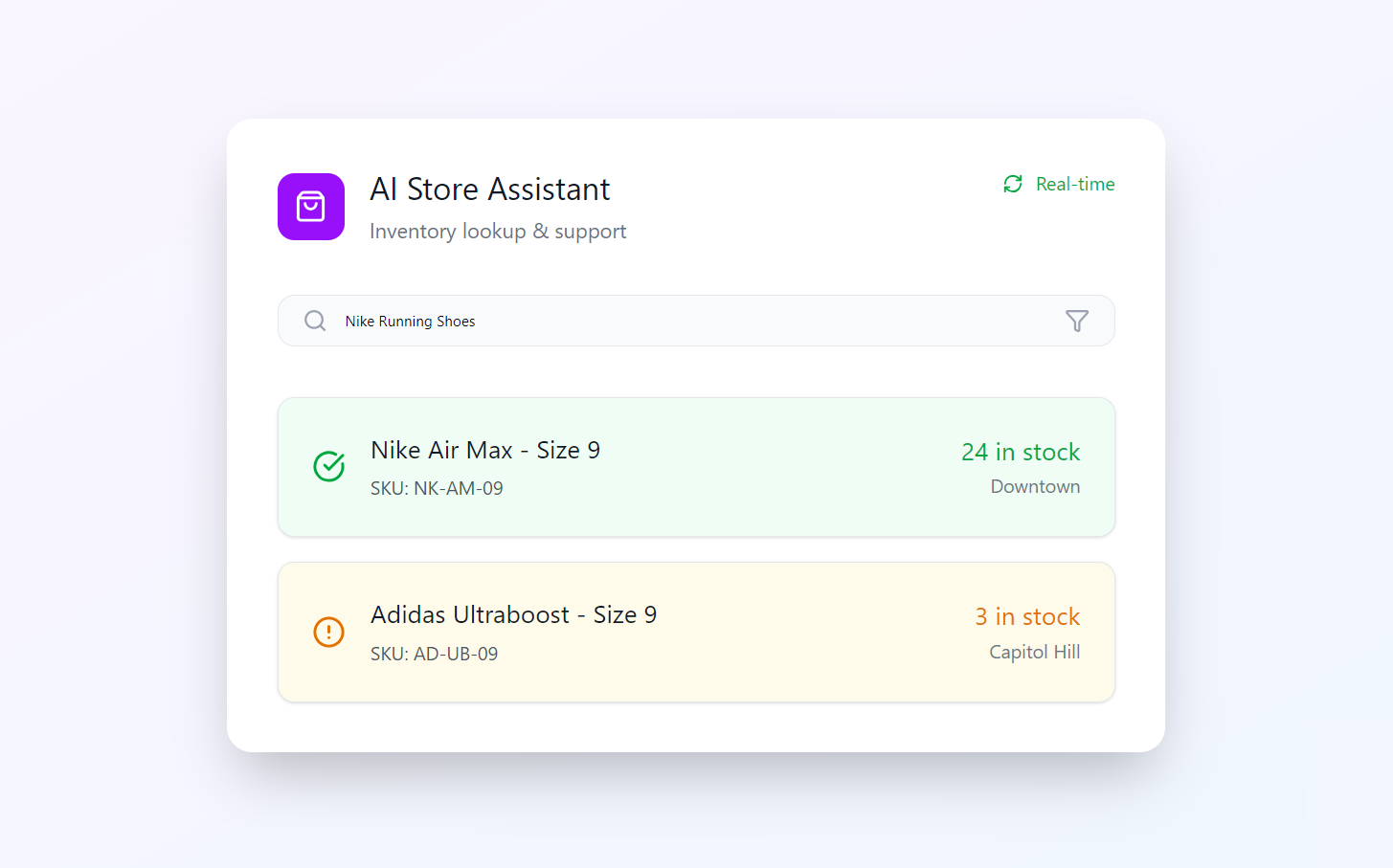Open the filter funnel icon
Image resolution: width=1393 pixels, height=868 pixels.
[x=1077, y=321]
